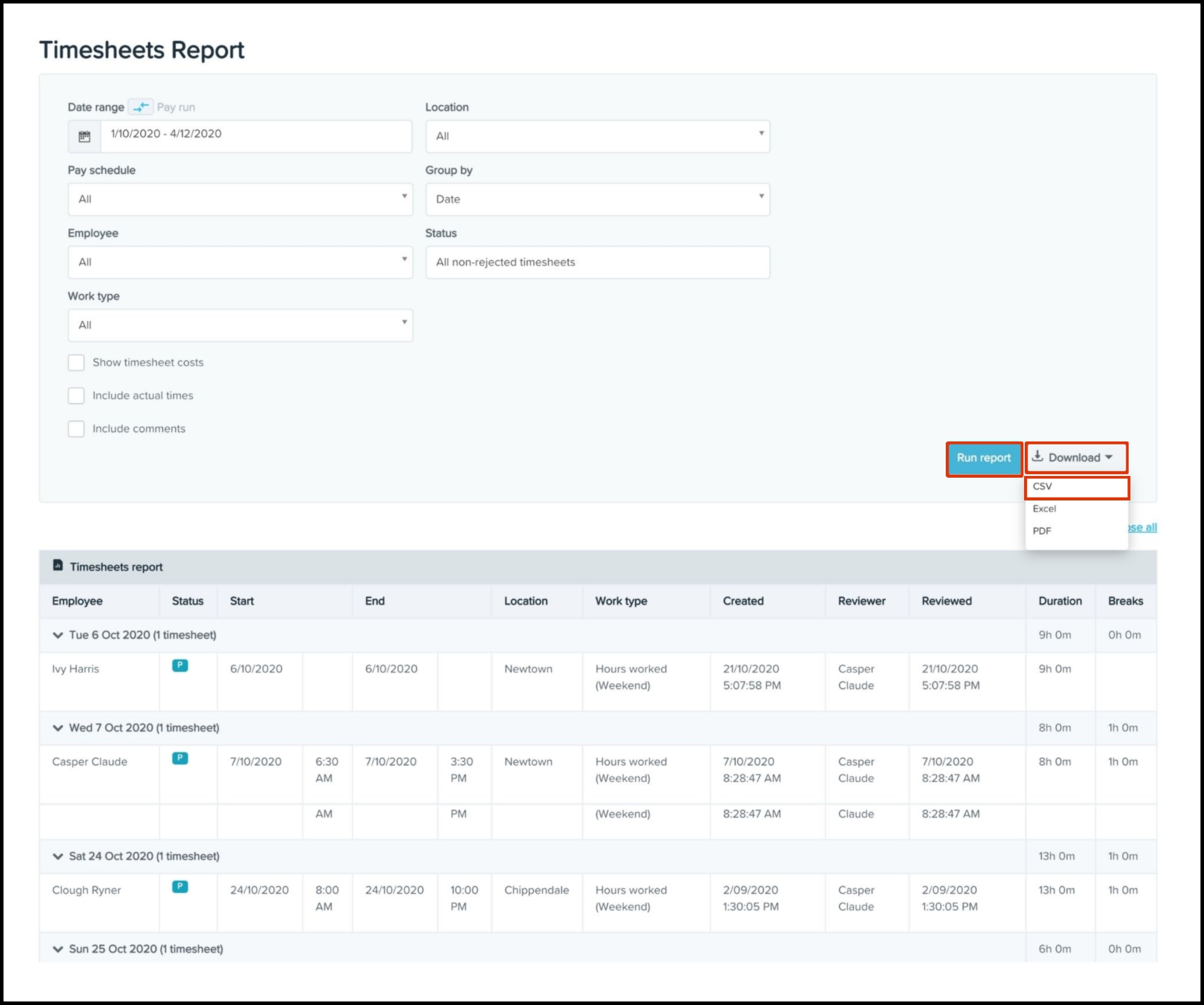Click the Download button
This screenshot has width=1204, height=1005.
(1075, 457)
